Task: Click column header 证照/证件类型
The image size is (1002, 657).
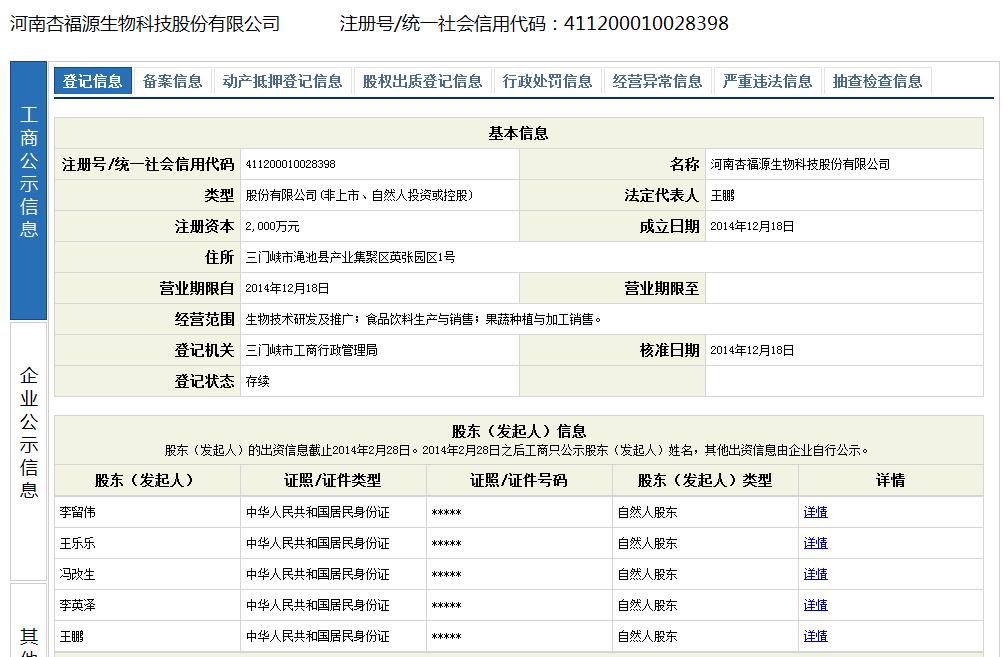Action: [333, 480]
